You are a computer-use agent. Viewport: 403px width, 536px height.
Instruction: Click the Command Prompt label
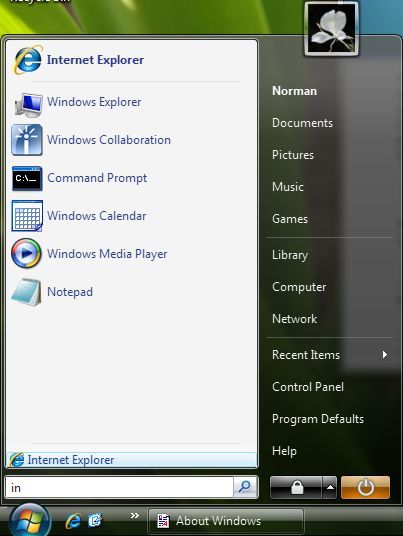pyautogui.click(x=97, y=178)
